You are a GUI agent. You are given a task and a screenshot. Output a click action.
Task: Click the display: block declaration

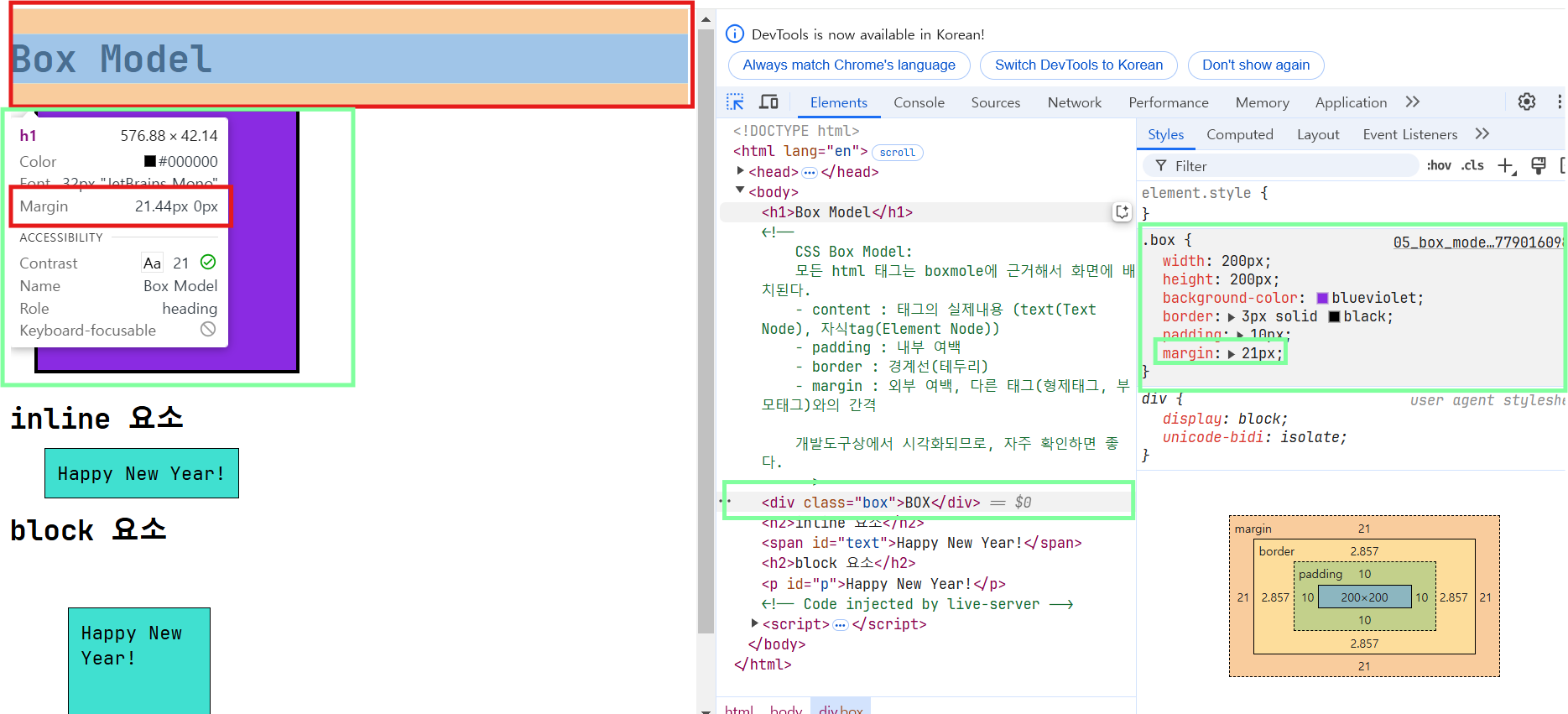pos(1225,419)
